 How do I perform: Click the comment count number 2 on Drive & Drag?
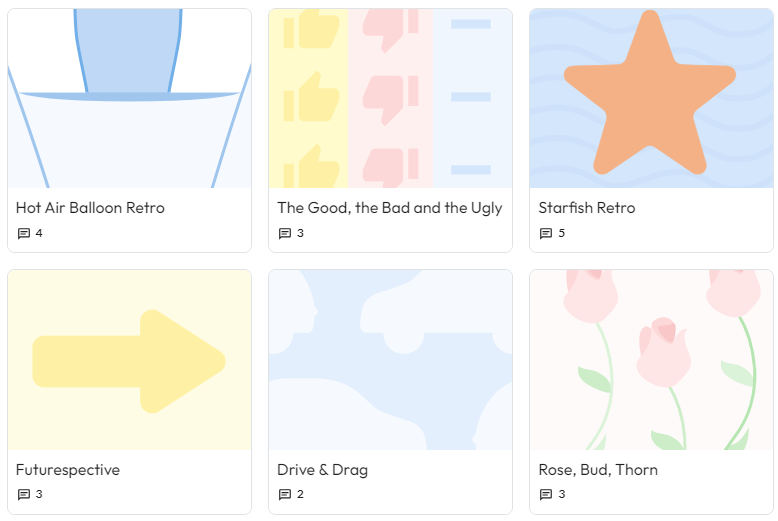coord(300,495)
